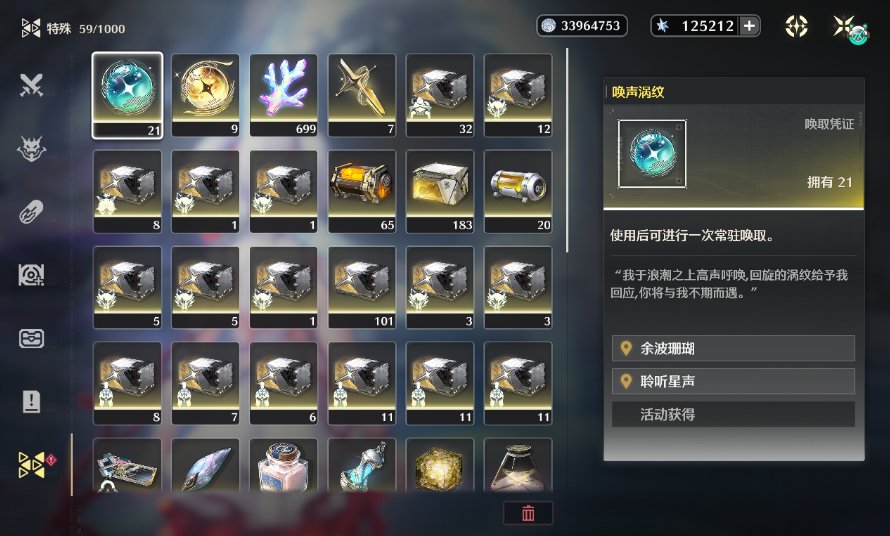The width and height of the screenshot is (890, 536).
Task: Add Astrite with the plus button
Action: (749, 26)
